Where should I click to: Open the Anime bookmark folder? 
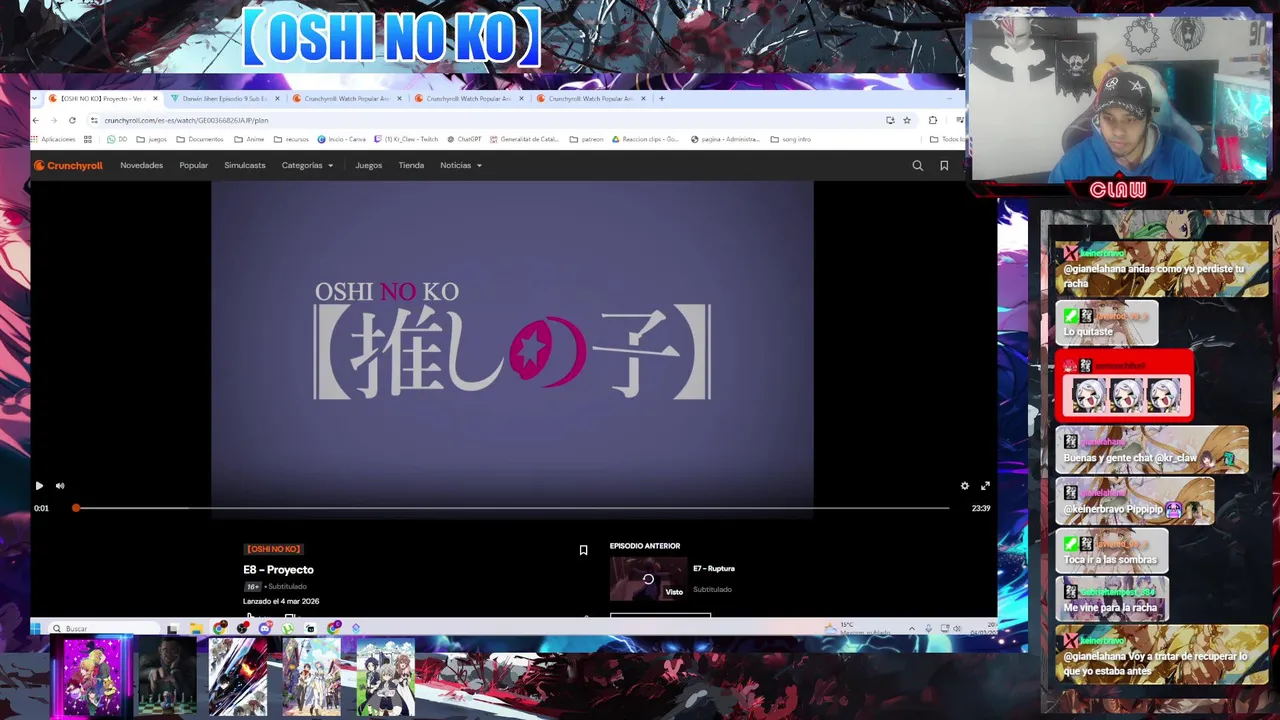coord(250,139)
